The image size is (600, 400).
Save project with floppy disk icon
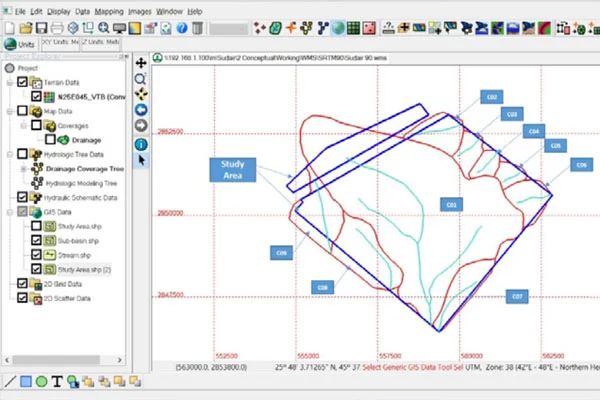(41, 28)
